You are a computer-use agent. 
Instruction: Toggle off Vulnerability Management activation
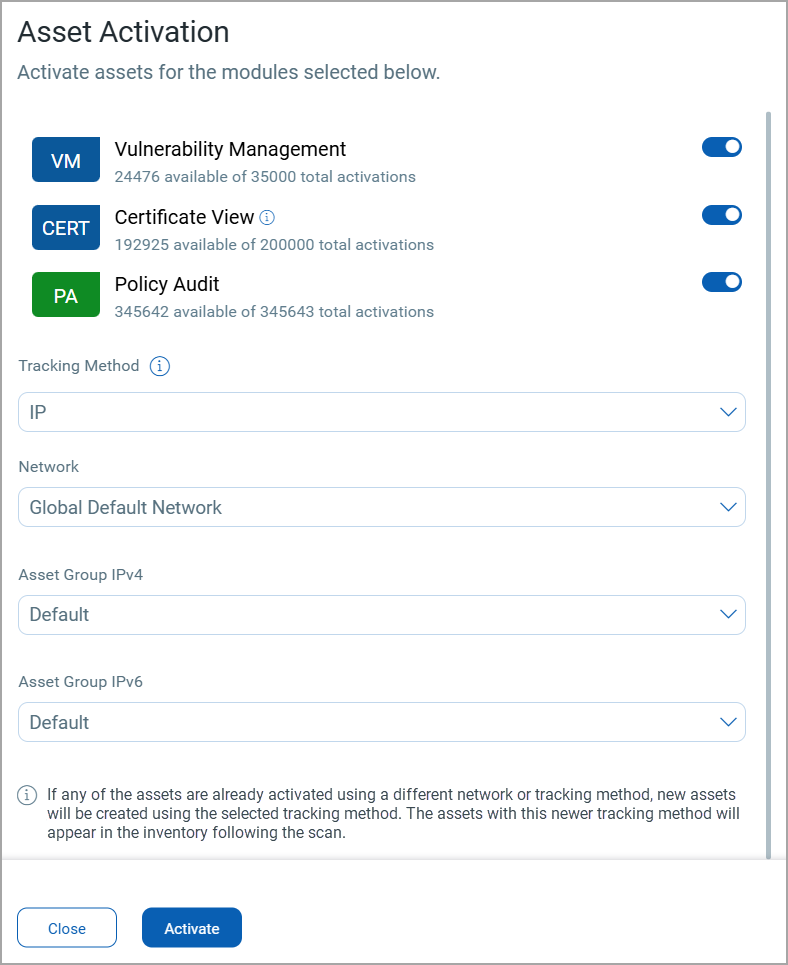point(722,148)
